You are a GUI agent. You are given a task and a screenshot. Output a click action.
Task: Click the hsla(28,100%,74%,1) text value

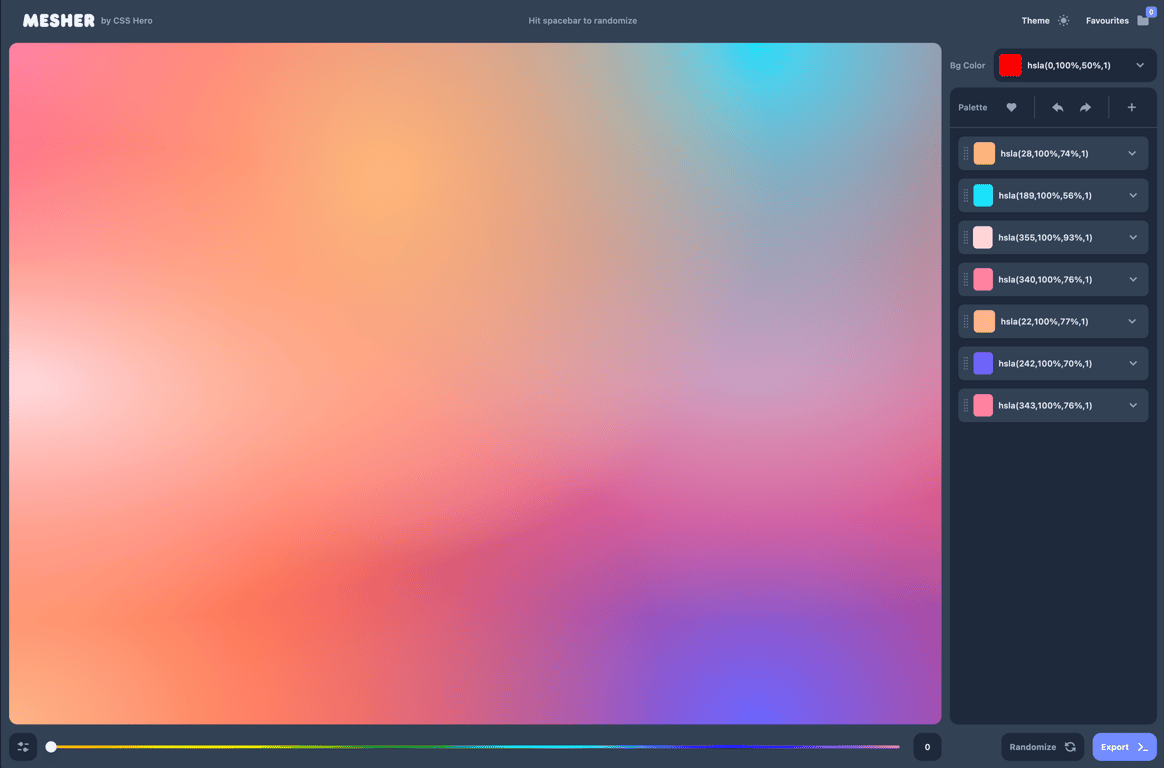[x=1044, y=154]
